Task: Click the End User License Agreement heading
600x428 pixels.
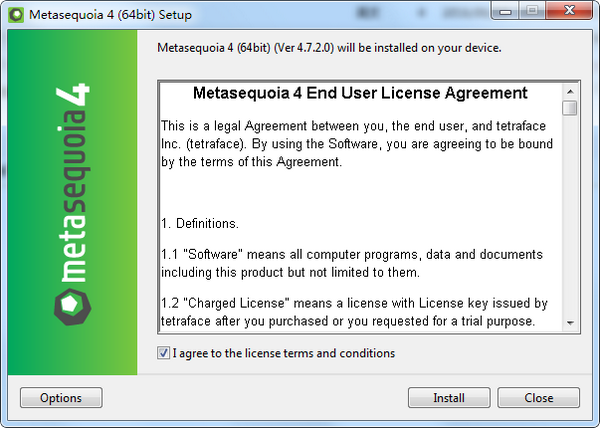Action: [x=359, y=94]
